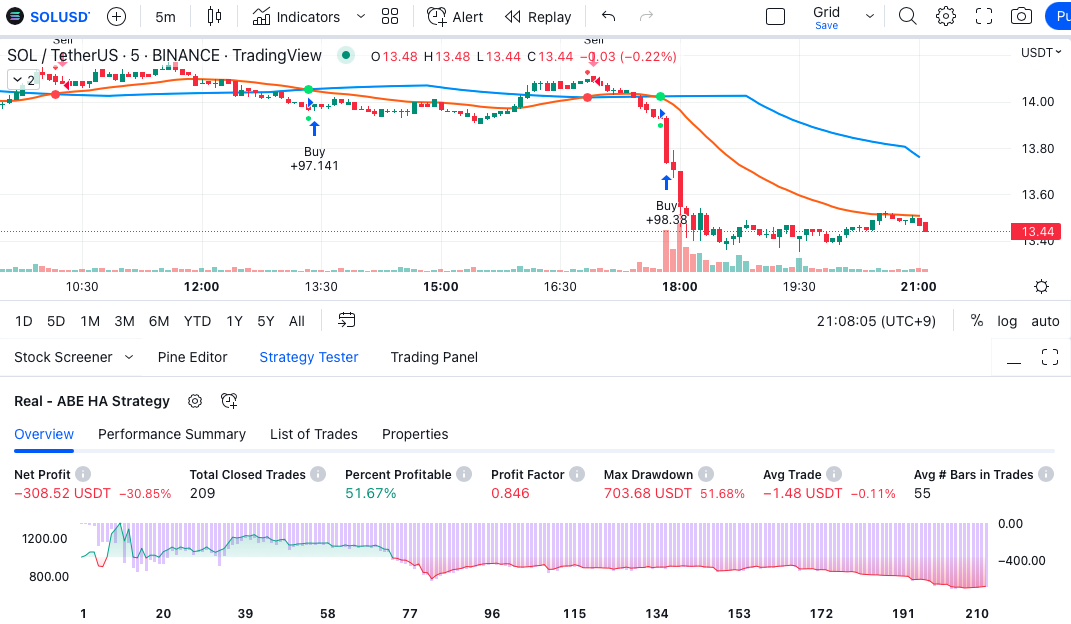Image resolution: width=1071 pixels, height=624 pixels.
Task: Open the Pine Editor tab
Action: pos(192,356)
